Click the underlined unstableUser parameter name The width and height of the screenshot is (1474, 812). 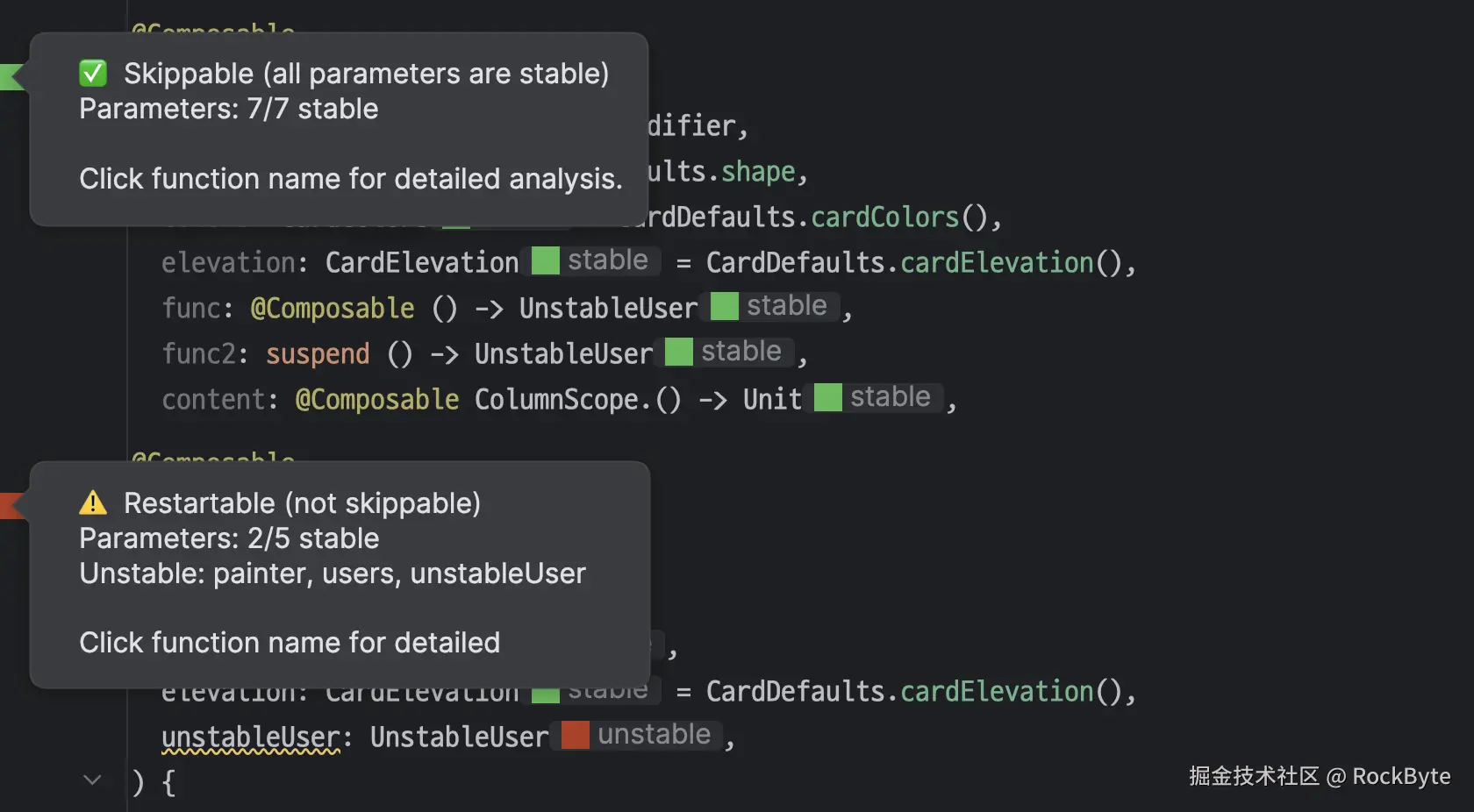coord(251,737)
